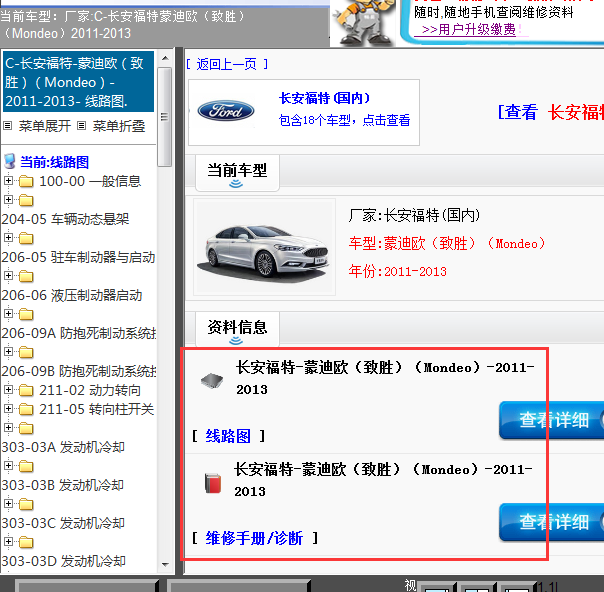This screenshot has width=604, height=592.
Task: Select the 211-02 动力转向 text label
Action: [x=90, y=390]
